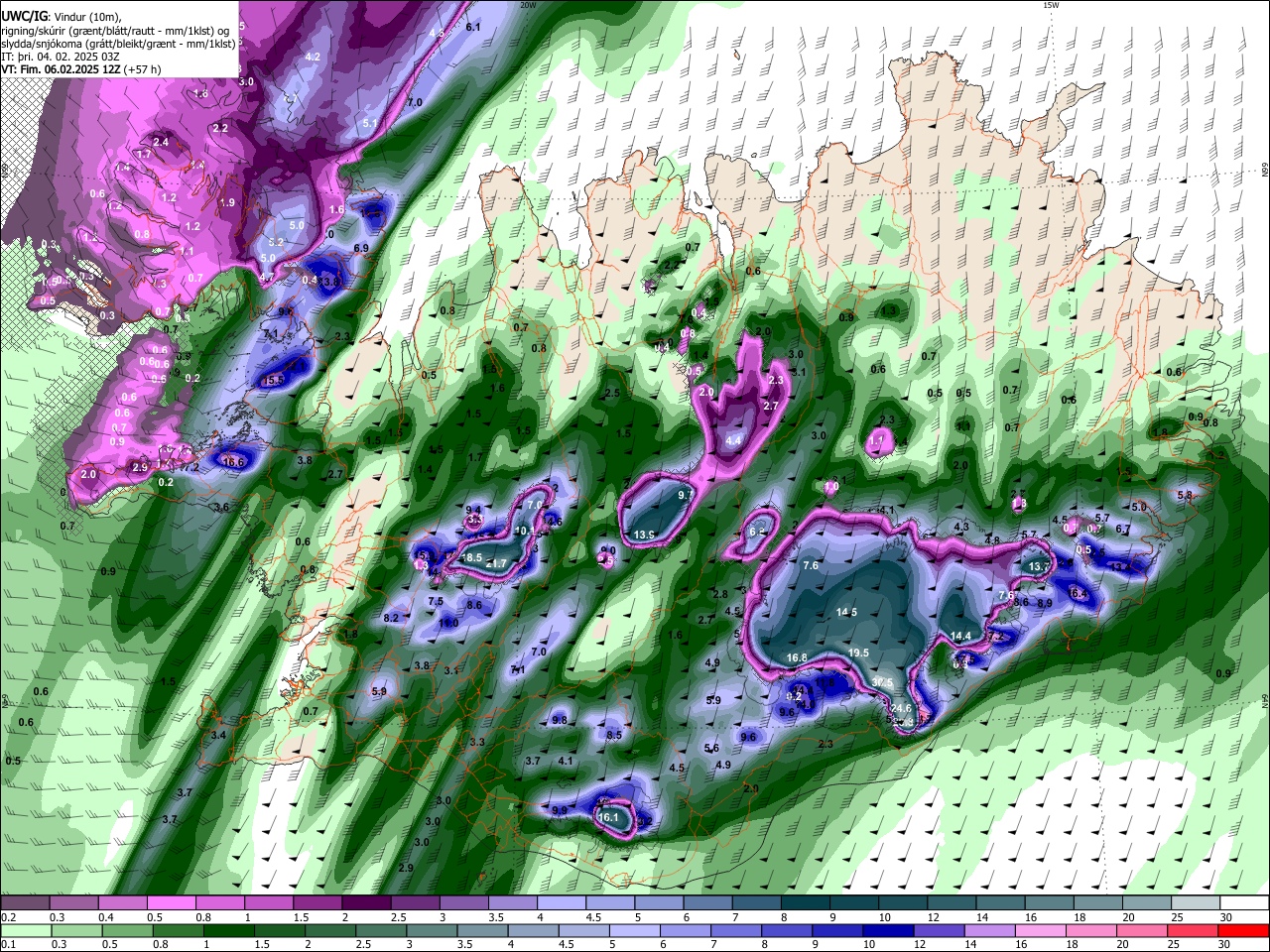Click the '5.8' value near the east coast
The image size is (1270, 952).
coord(1184,495)
